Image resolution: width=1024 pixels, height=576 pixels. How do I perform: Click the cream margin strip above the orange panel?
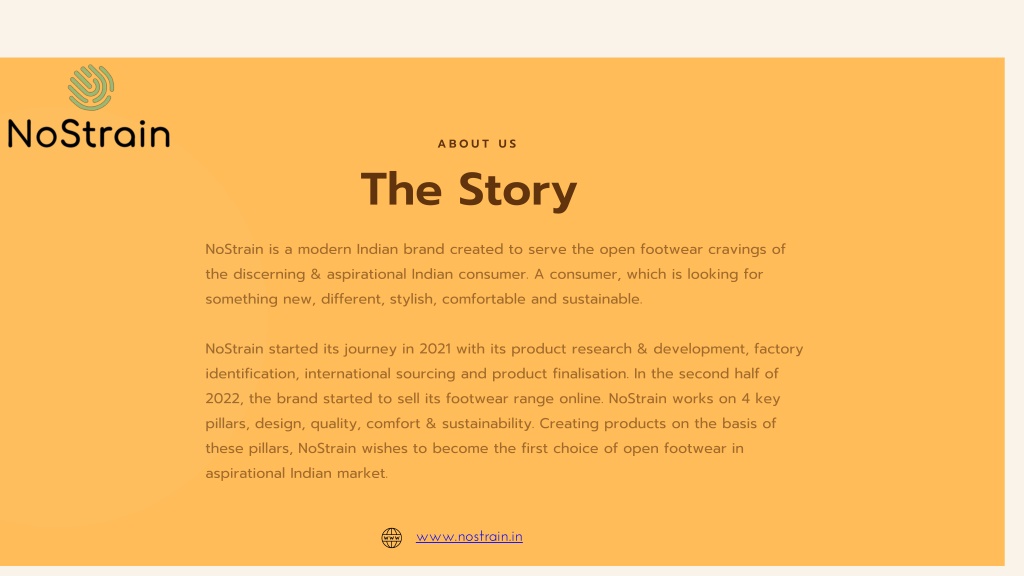512,28
